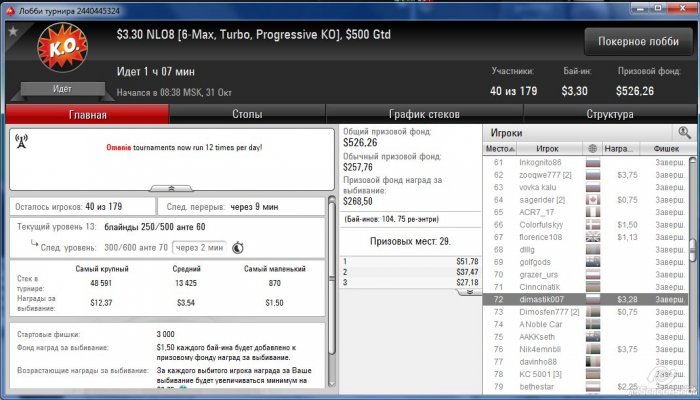Screen dimensions: 700x400
Task: Click regular prize pool amount $257,76
Action: tap(358, 167)
